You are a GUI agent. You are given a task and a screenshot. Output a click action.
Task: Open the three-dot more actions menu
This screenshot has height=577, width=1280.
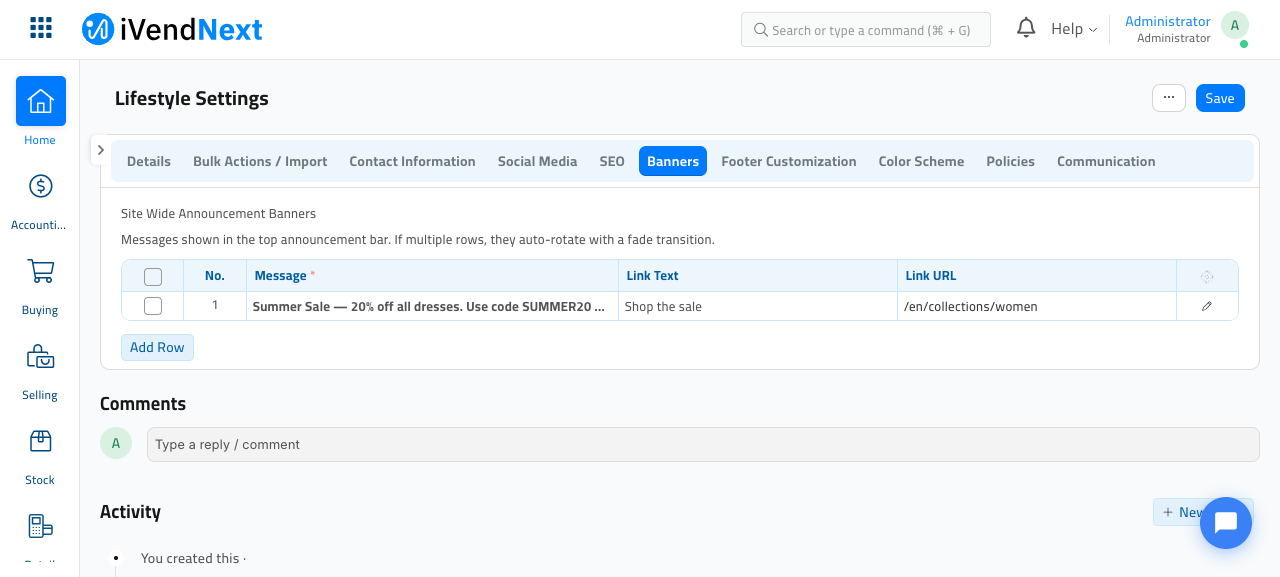[1169, 97]
